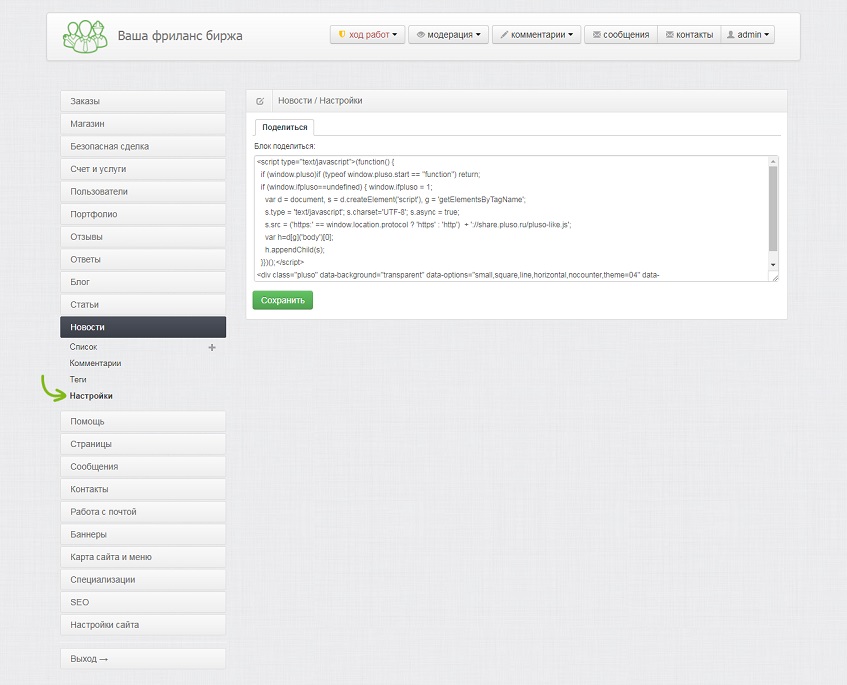This screenshot has height=685, width=847.
Task: Open Блог section
Action: pyautogui.click(x=143, y=282)
